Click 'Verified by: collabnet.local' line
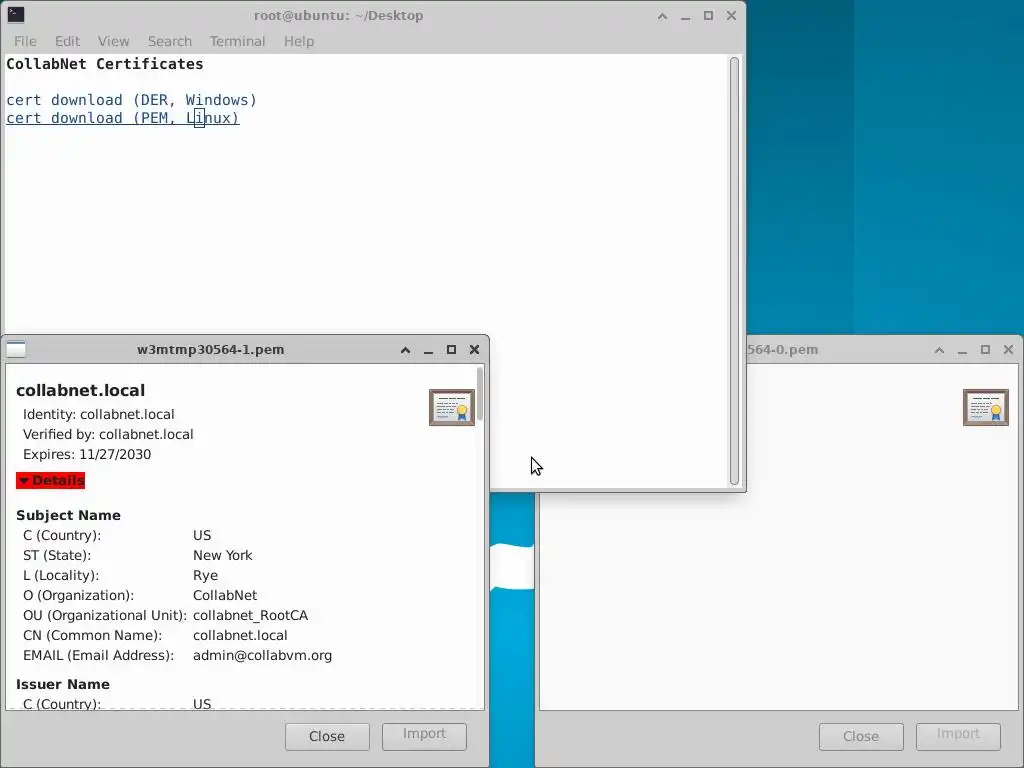 [x=108, y=435]
